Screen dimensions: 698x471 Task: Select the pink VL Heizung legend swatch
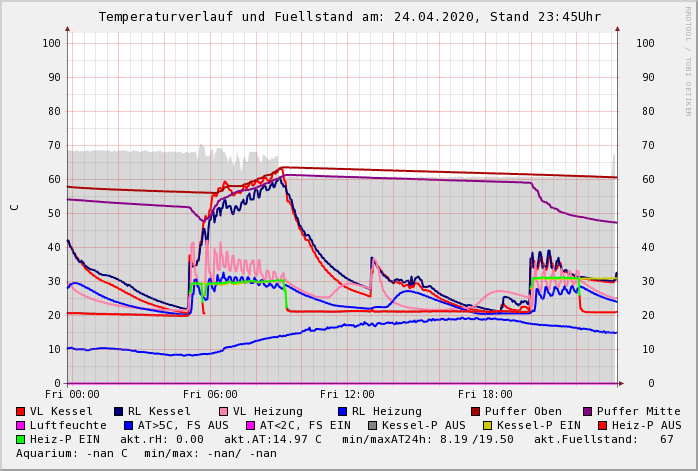click(224, 411)
